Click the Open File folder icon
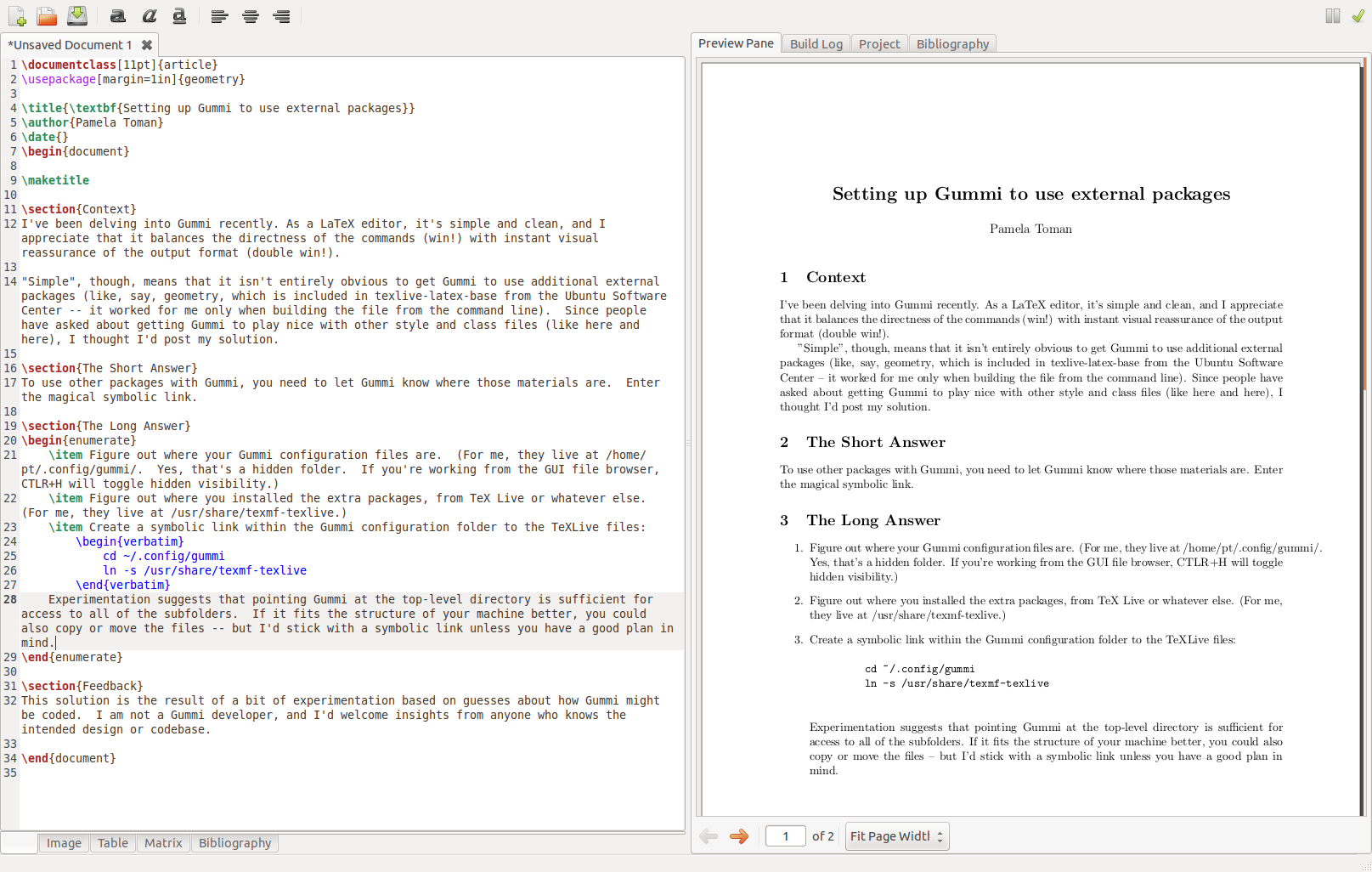The image size is (1372, 872). tap(47, 16)
